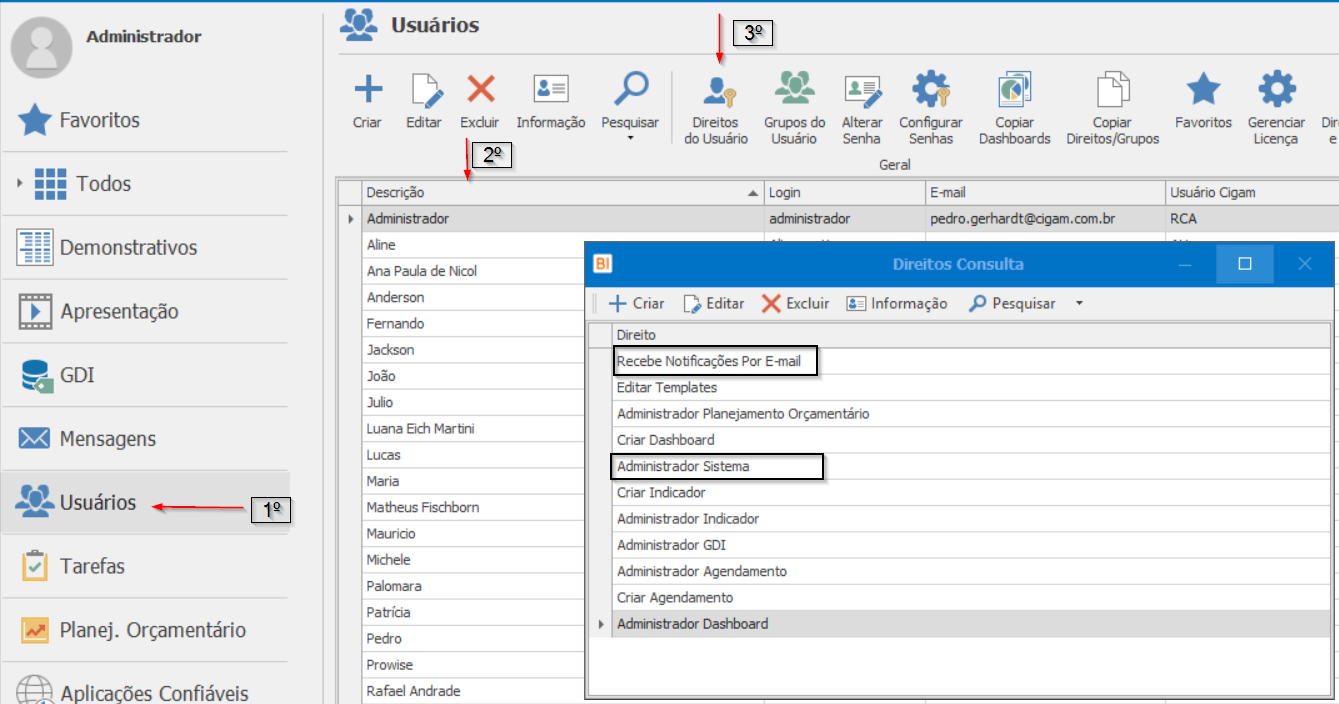
Task: Select the Criar Agendamento right
Action: [x=972, y=597]
